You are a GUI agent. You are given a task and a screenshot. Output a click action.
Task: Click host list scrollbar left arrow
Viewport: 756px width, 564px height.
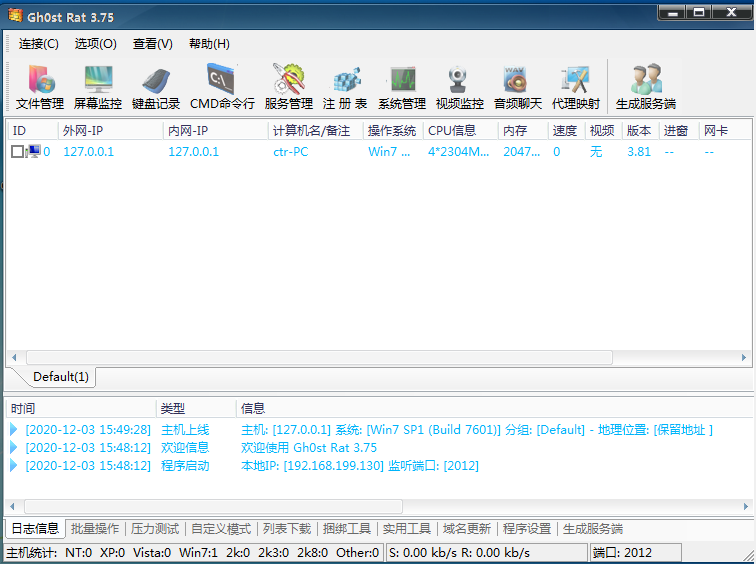tap(14, 357)
